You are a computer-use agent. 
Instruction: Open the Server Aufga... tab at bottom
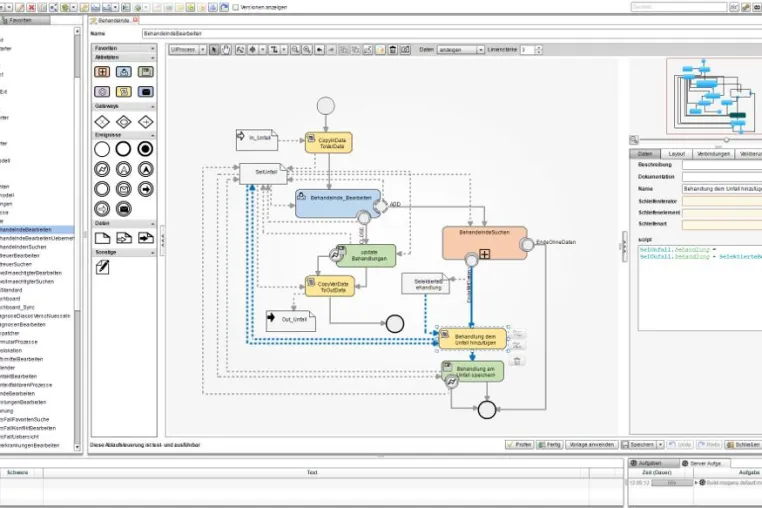[x=705, y=463]
